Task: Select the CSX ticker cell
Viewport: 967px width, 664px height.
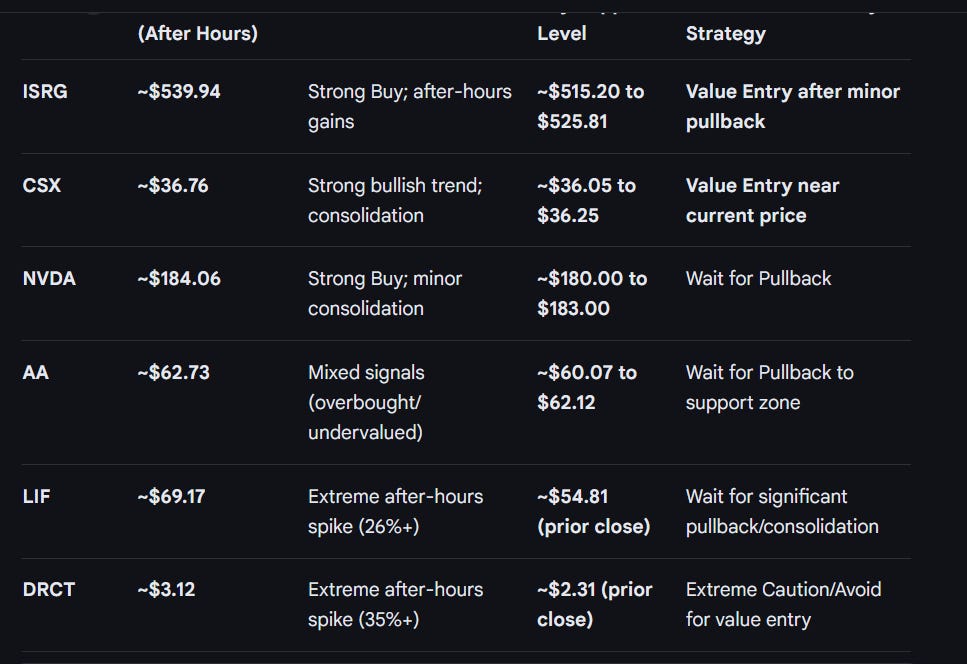Action: coord(41,185)
